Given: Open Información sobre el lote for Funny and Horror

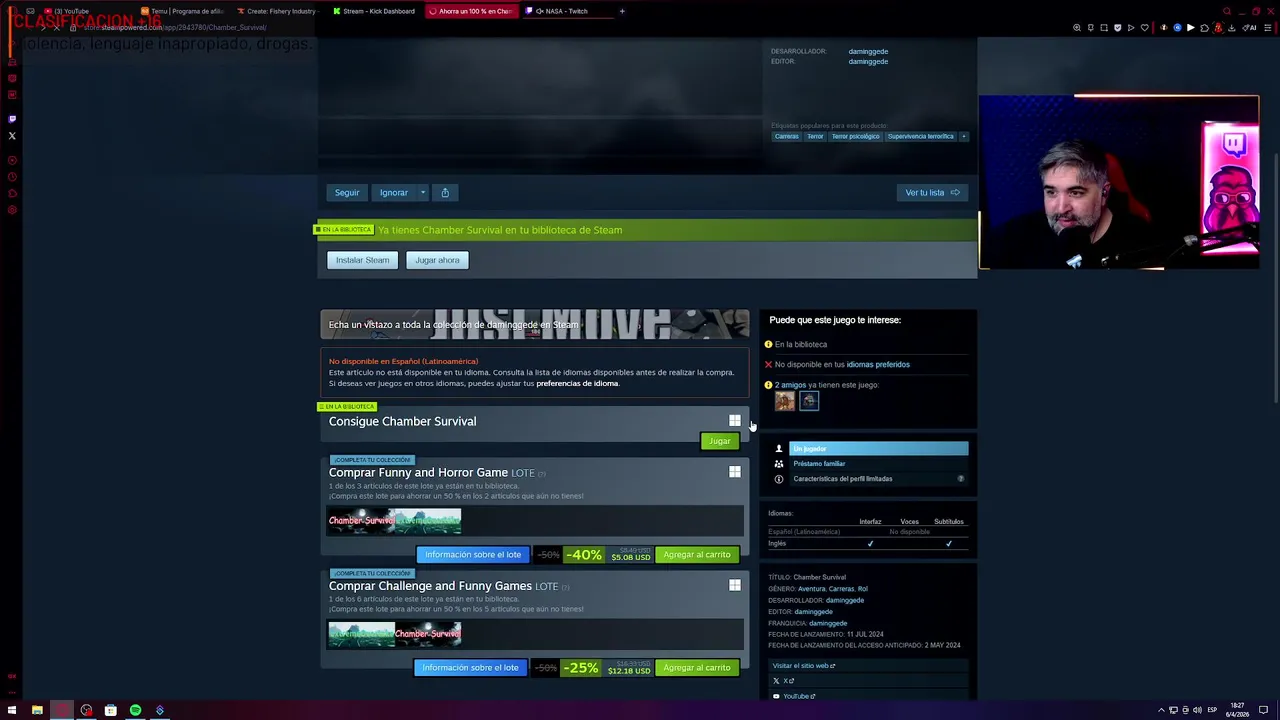Looking at the screenshot, I should pos(473,554).
